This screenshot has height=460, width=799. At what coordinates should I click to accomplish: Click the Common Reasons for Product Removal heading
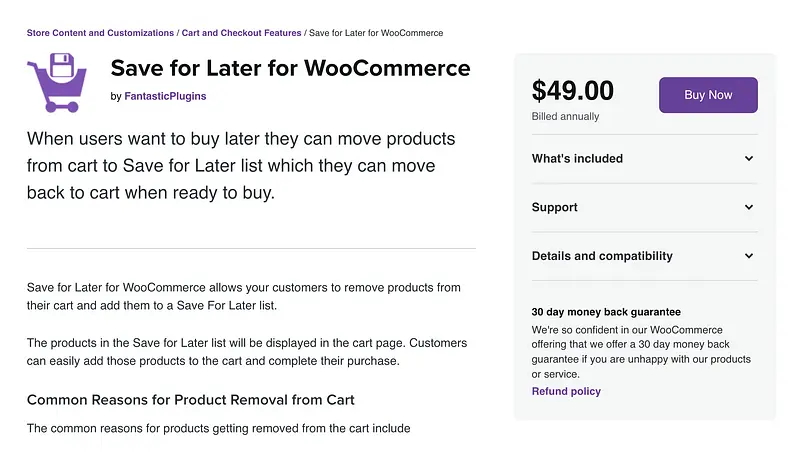tap(190, 400)
